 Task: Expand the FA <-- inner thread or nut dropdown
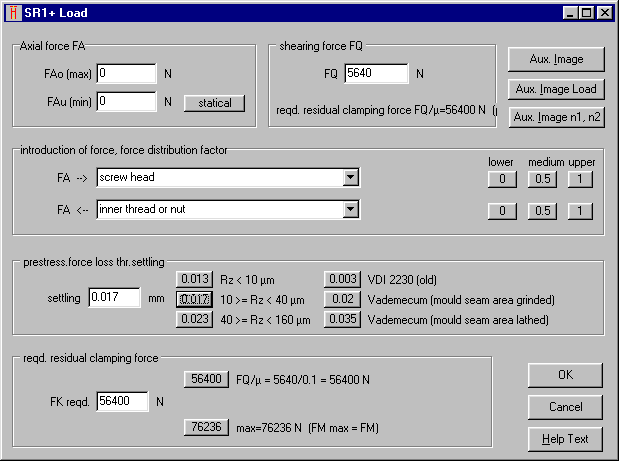point(350,209)
